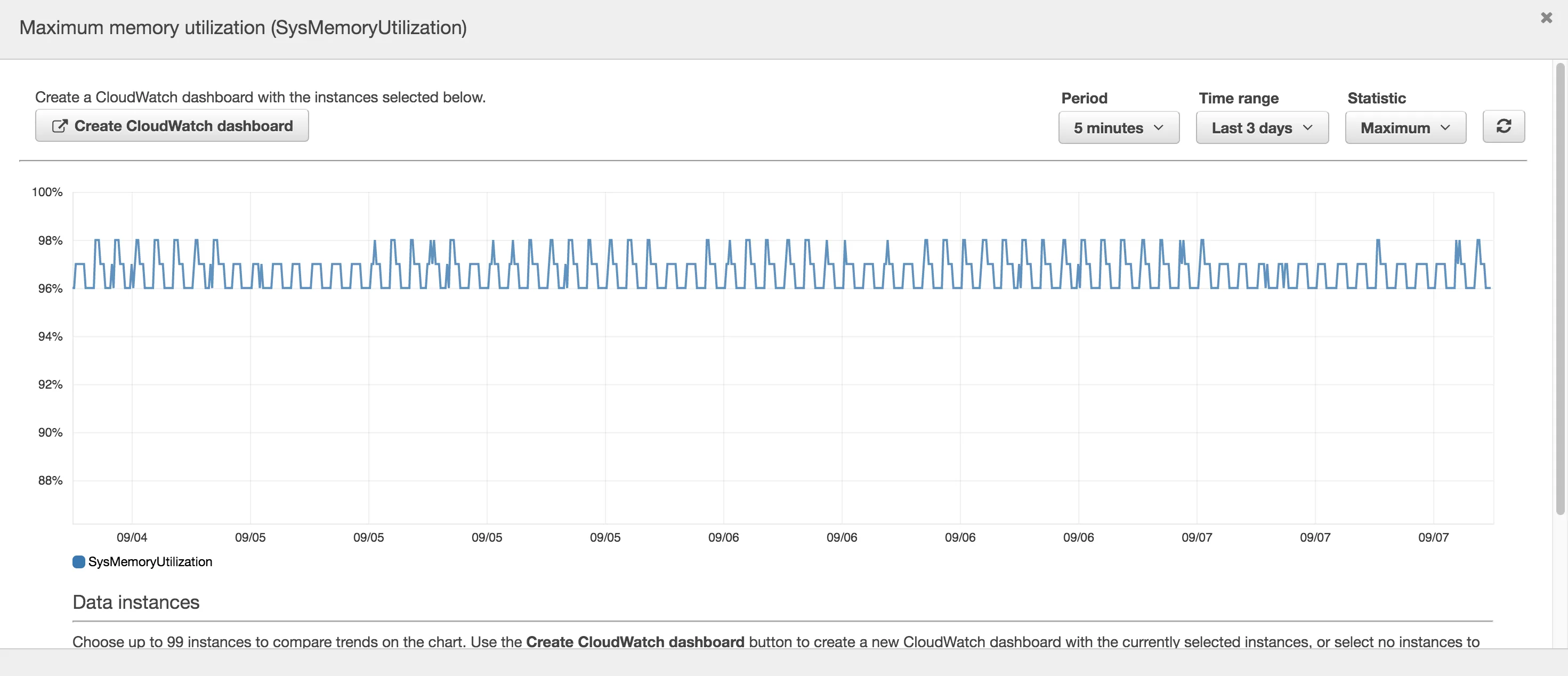Click the 88% y-axis label
Viewport: 1568px width, 676px height.
click(50, 480)
